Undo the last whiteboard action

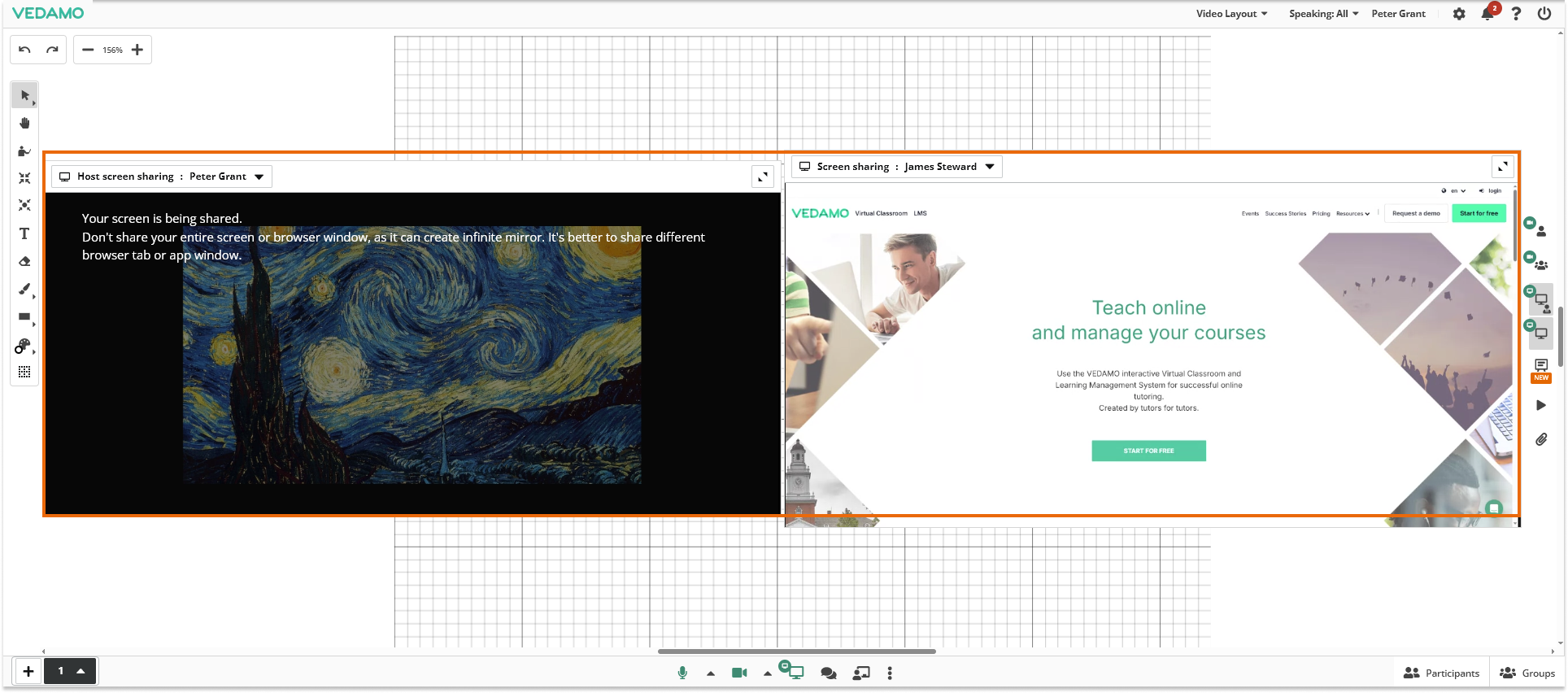click(24, 50)
